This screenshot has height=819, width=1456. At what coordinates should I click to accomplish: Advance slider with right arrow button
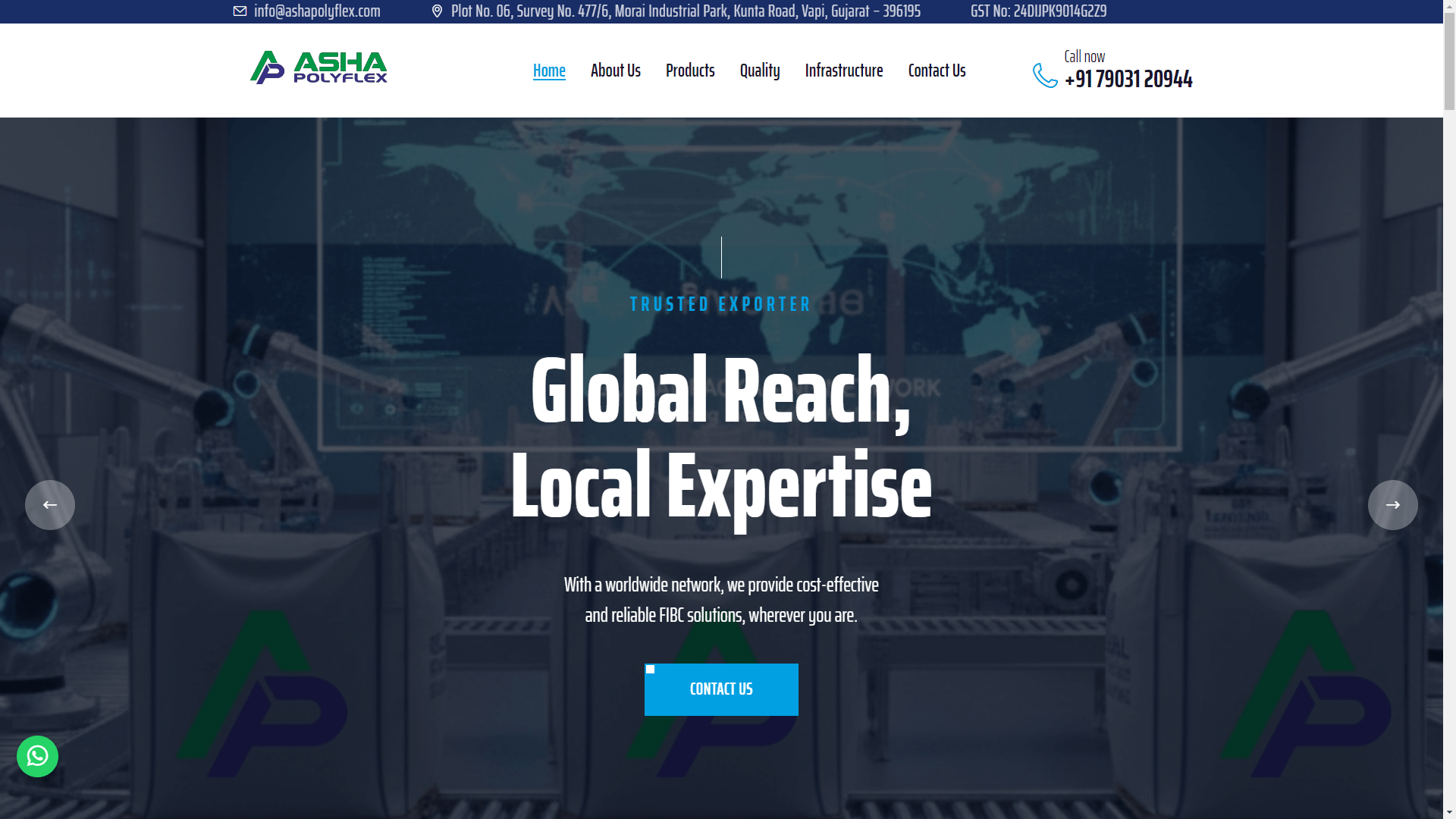pos(1392,505)
